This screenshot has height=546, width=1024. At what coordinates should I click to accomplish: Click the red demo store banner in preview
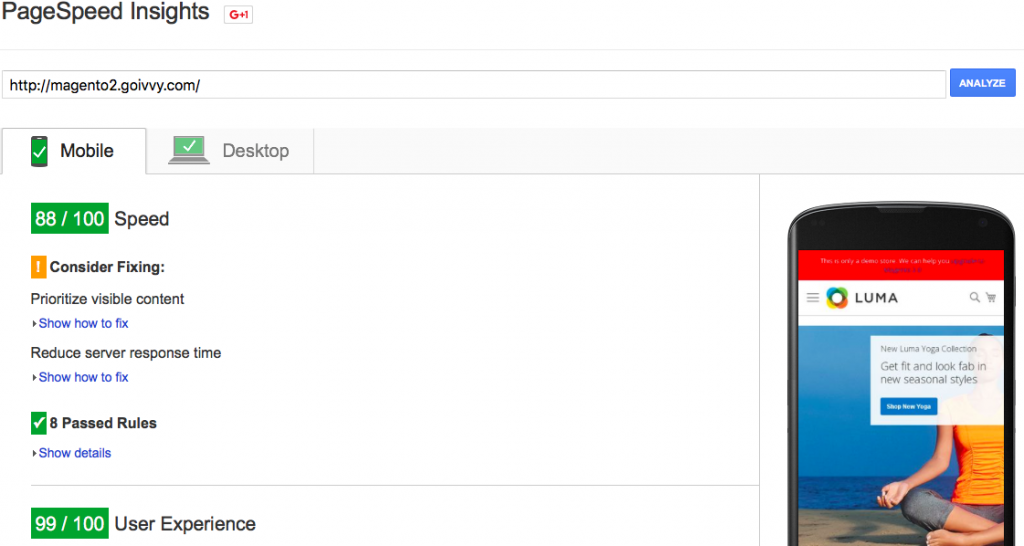pyautogui.click(x=901, y=265)
